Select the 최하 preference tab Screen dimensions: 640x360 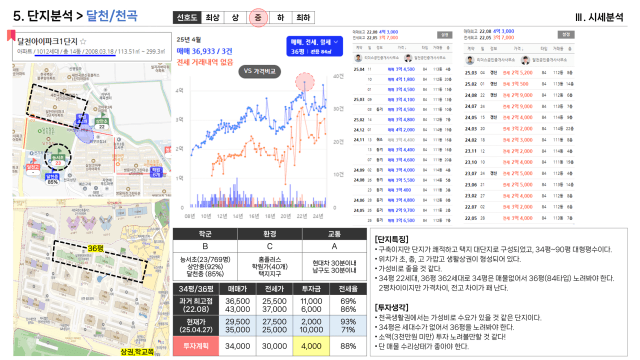303,18
